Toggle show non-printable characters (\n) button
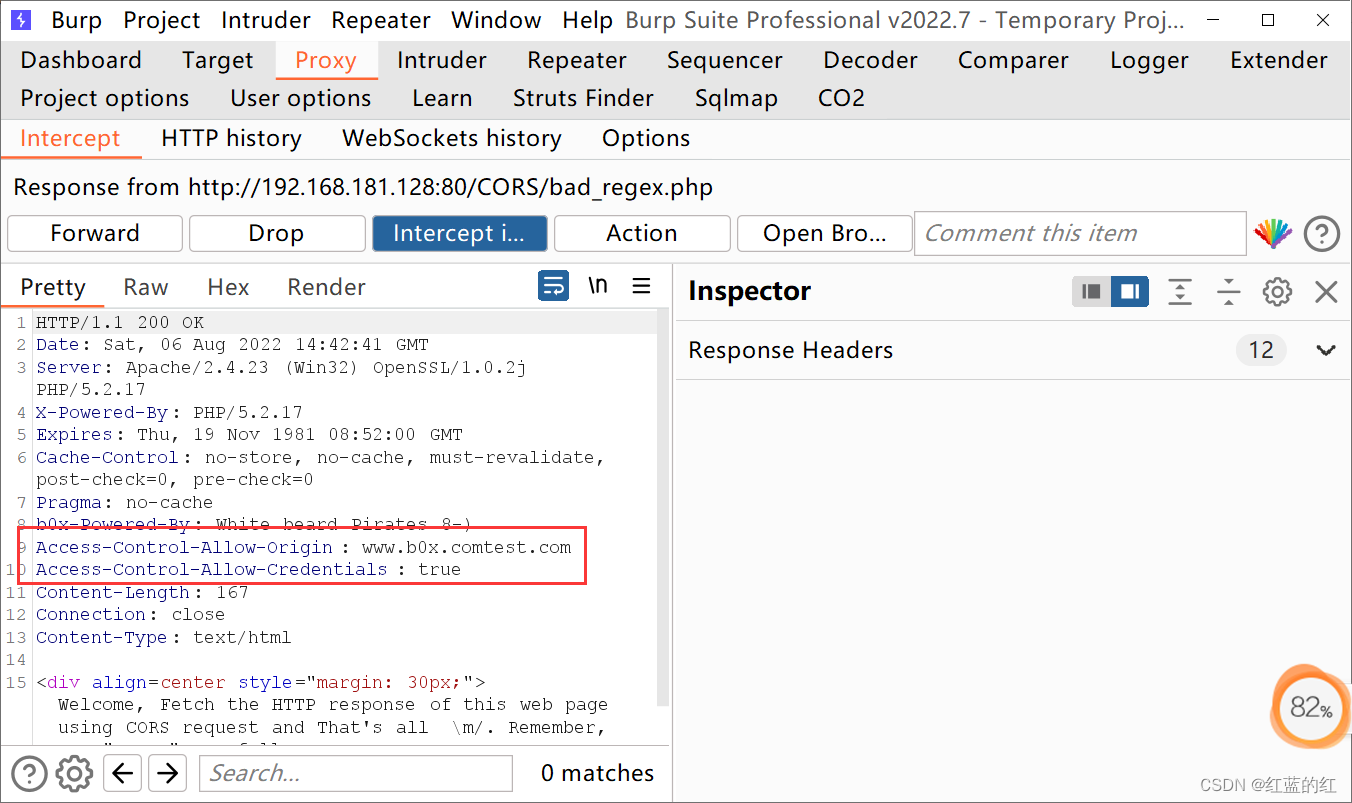This screenshot has height=803, width=1352. click(x=598, y=286)
